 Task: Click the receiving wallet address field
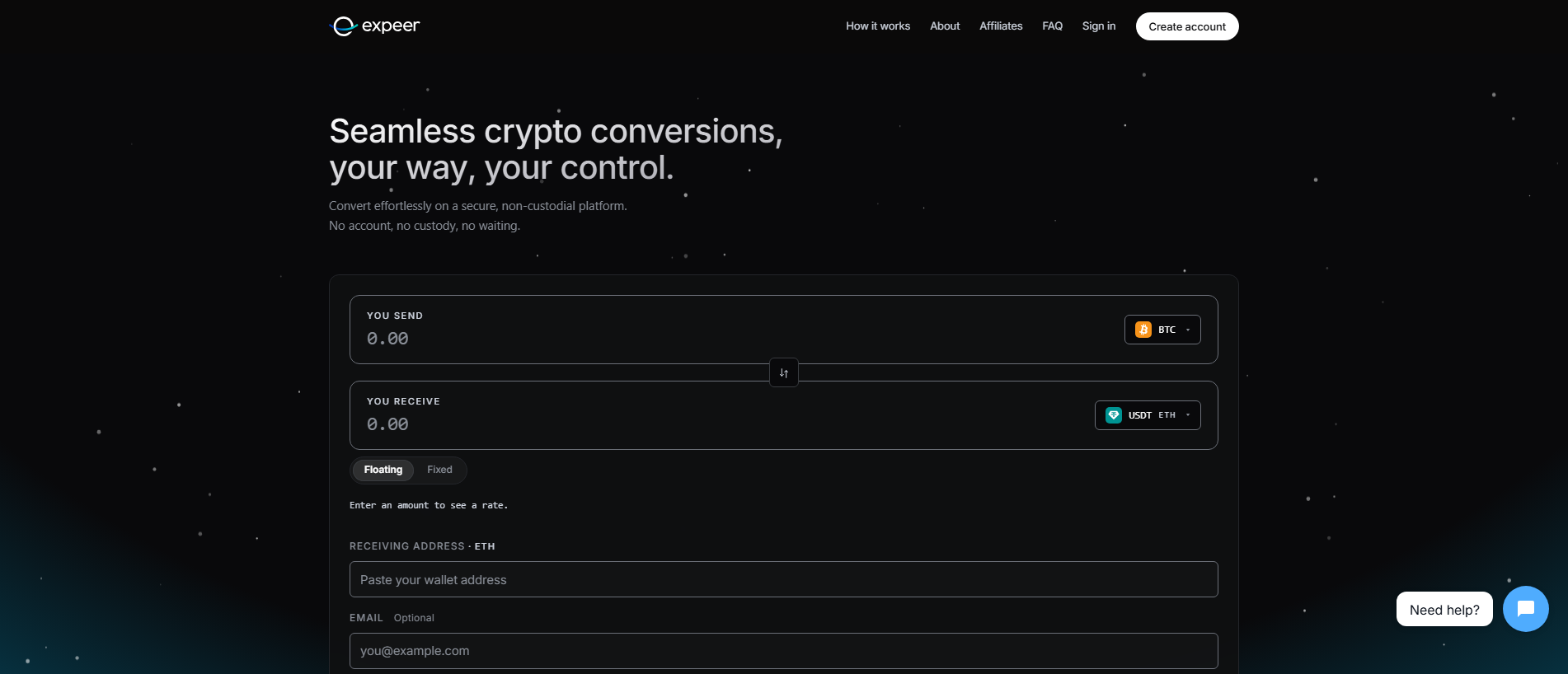[x=784, y=579]
